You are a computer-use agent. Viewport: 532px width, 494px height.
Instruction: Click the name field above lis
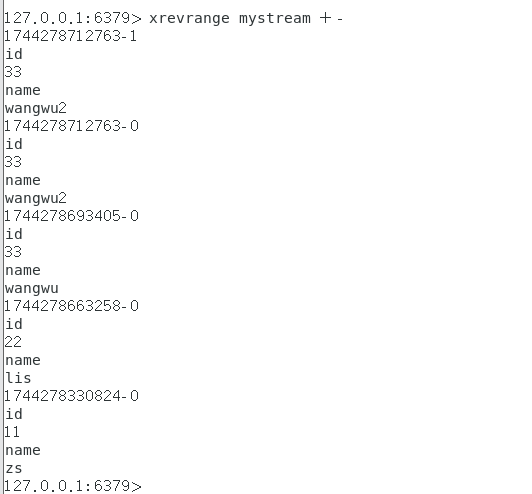(x=23, y=360)
